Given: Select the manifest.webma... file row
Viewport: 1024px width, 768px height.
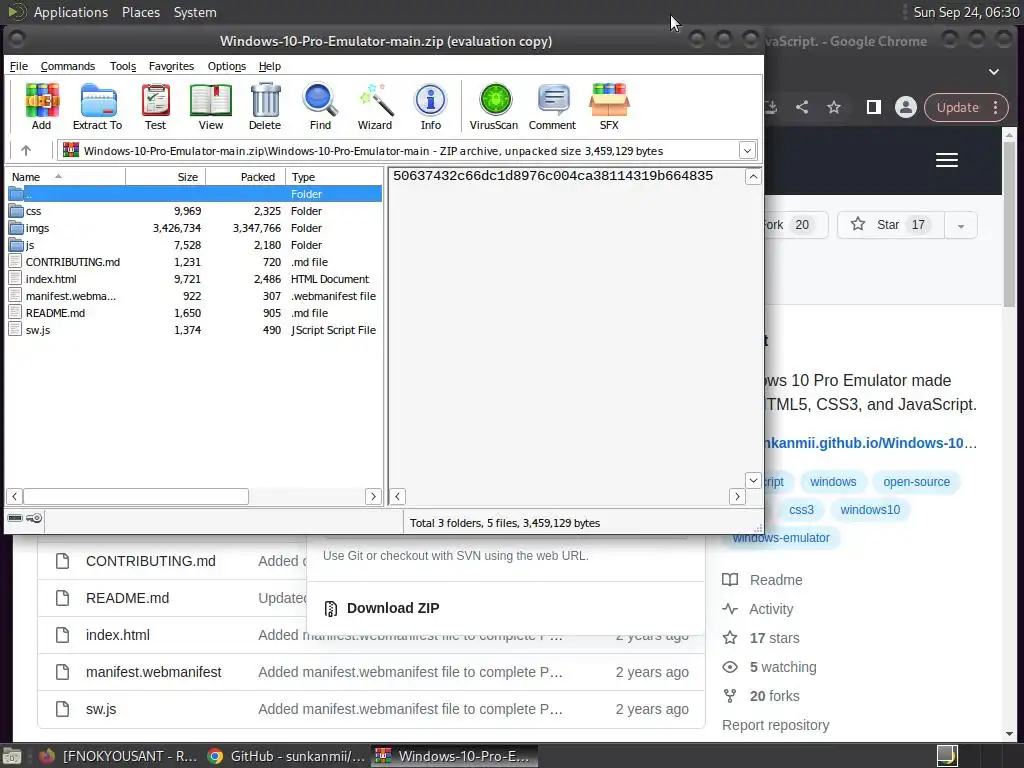Looking at the screenshot, I should 195,296.
